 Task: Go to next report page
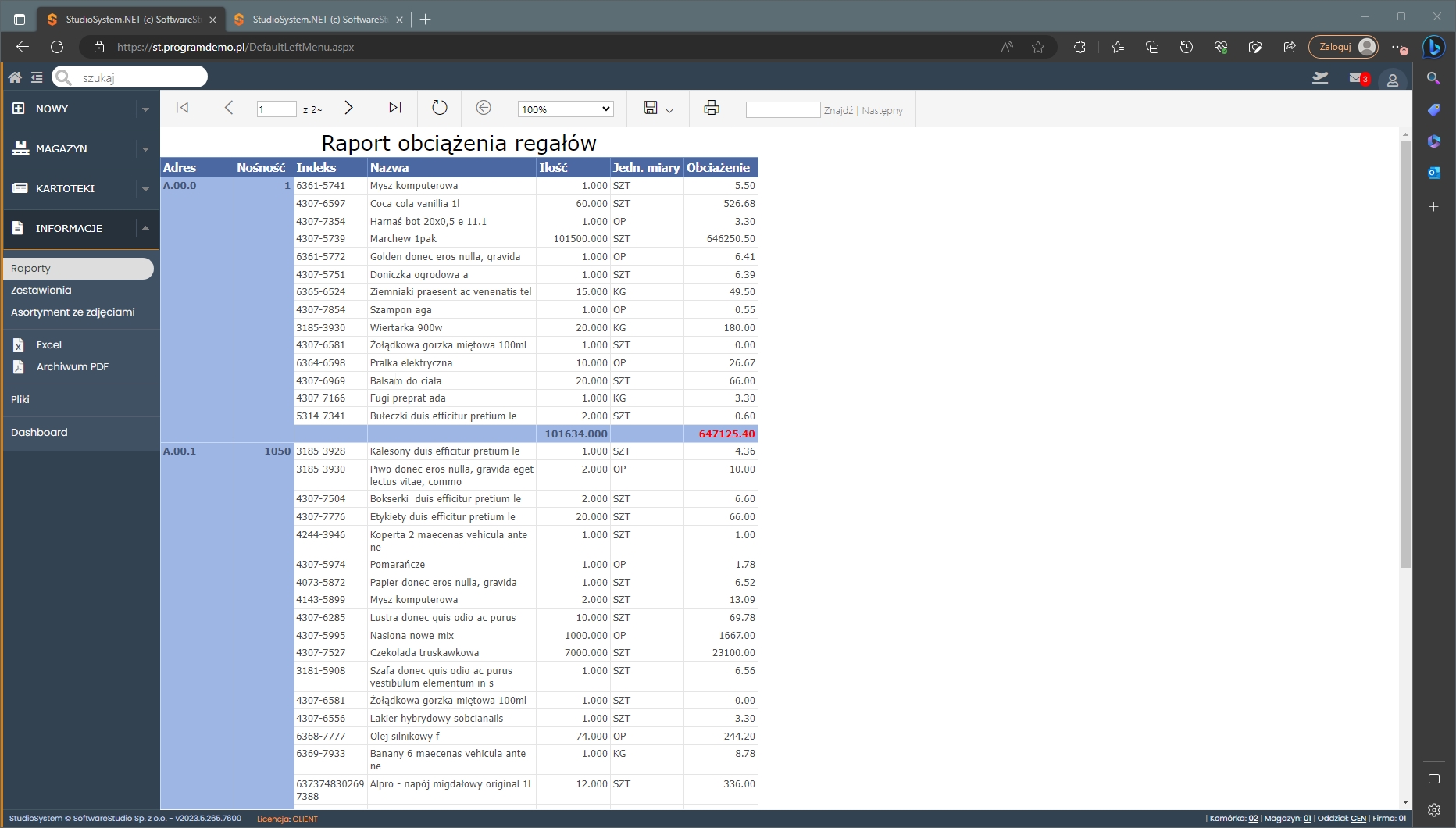pyautogui.click(x=348, y=108)
